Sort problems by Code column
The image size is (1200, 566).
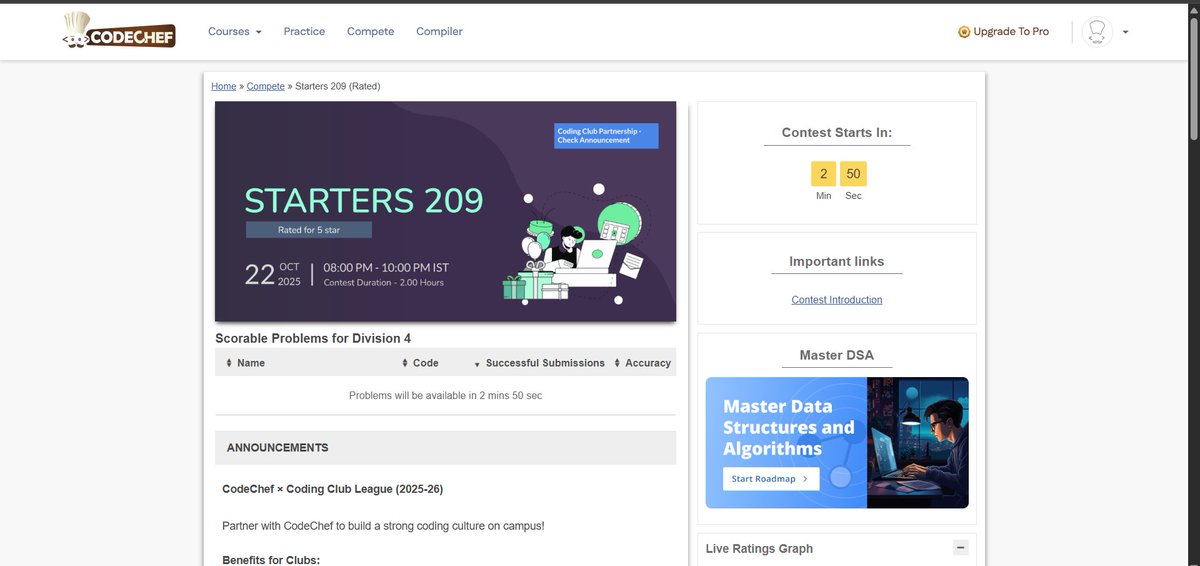420,363
